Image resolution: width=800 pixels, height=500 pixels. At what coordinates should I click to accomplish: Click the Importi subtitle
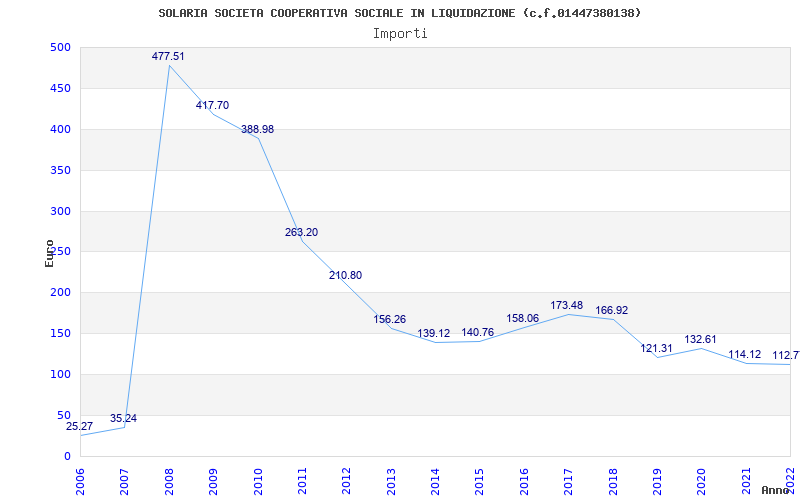pyautogui.click(x=400, y=34)
